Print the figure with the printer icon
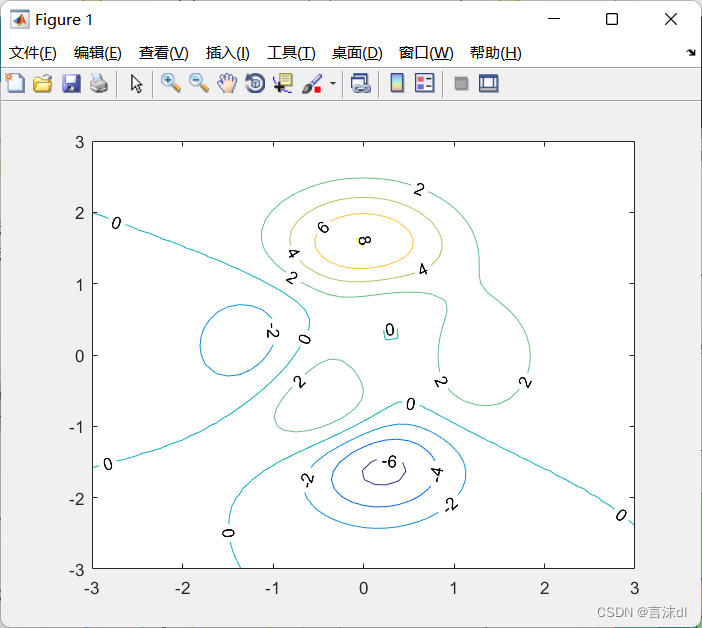702x628 pixels. click(98, 84)
